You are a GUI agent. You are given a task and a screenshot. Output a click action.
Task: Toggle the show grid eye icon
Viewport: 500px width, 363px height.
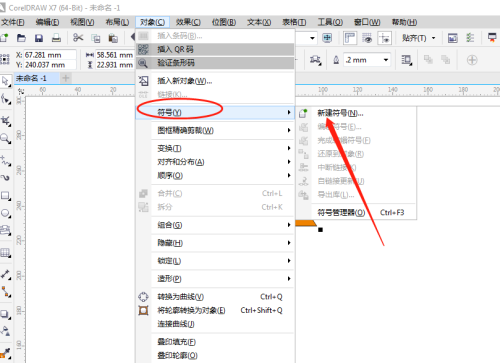367,38
